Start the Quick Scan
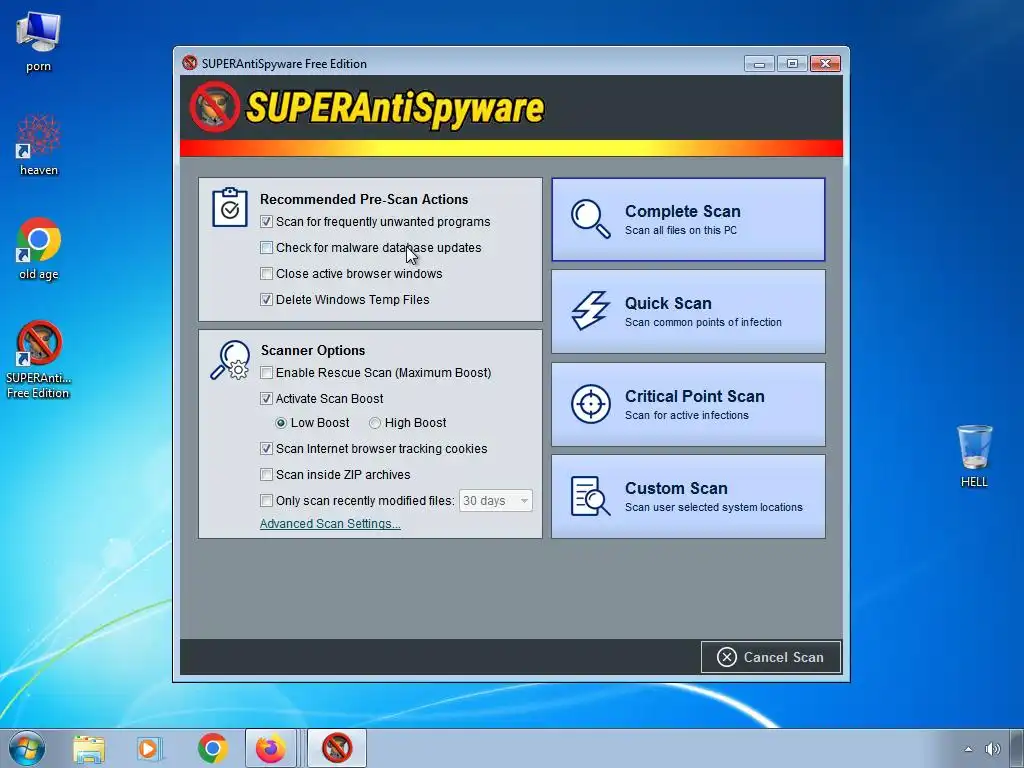 click(x=688, y=312)
